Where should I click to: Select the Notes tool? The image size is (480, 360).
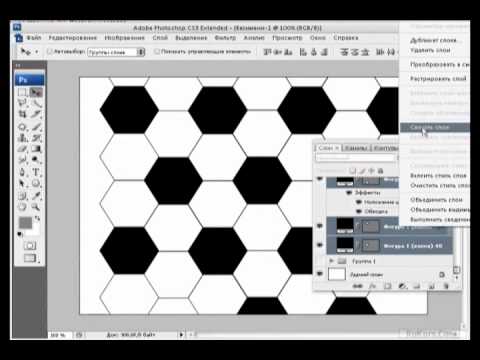click(x=22, y=196)
